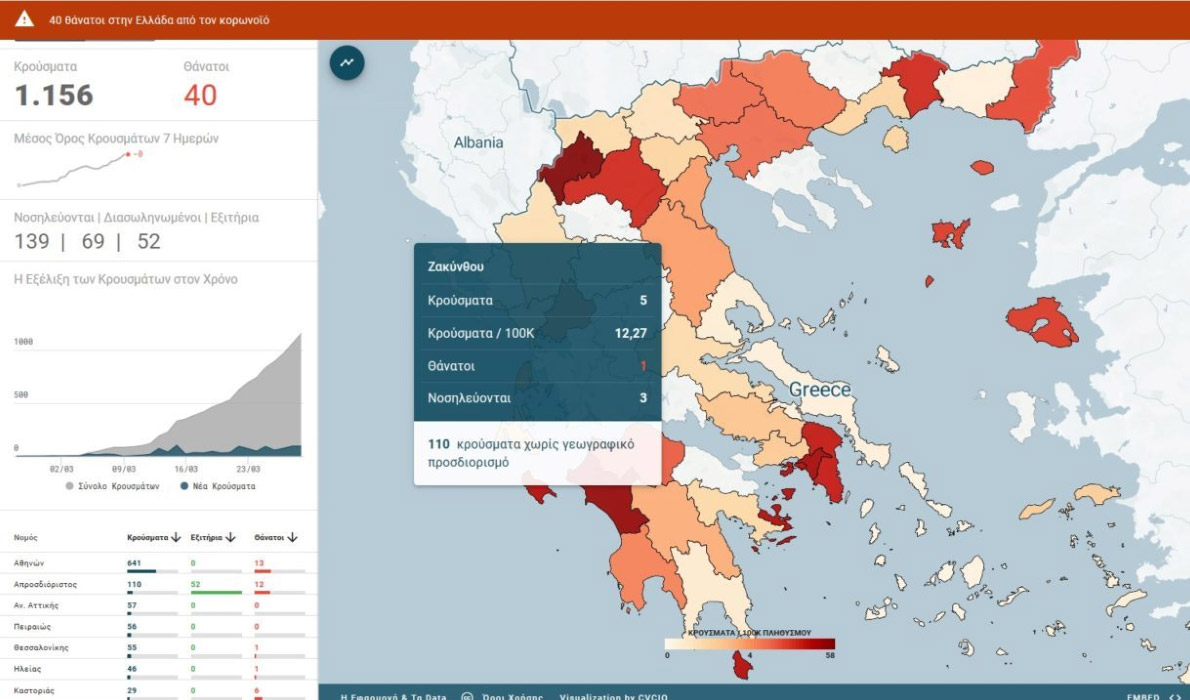Click the total Κρούσματα count 1.156
1190x700 pixels.
pyautogui.click(x=54, y=95)
